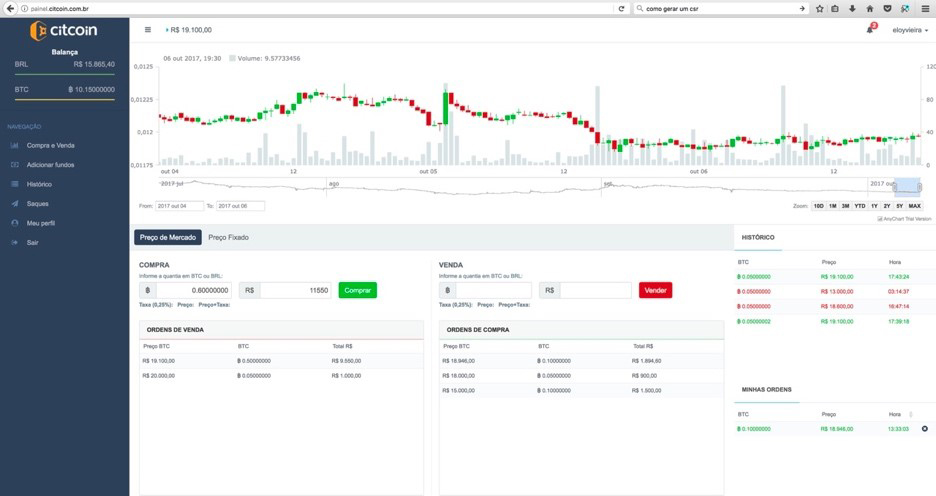Open the Adicionar fundos navigation item
The image size is (936, 496).
51,165
